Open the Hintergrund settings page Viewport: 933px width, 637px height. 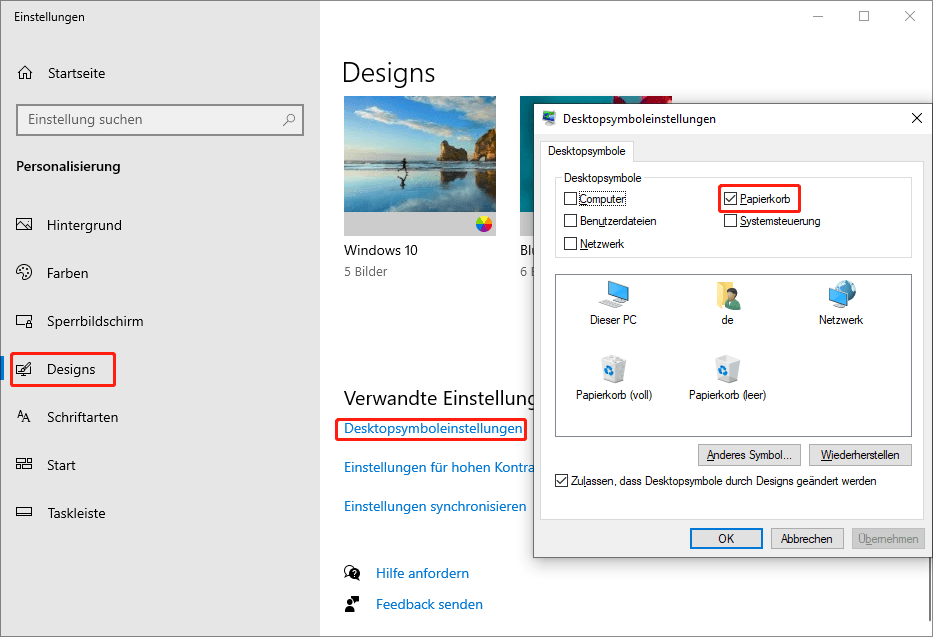pos(84,225)
